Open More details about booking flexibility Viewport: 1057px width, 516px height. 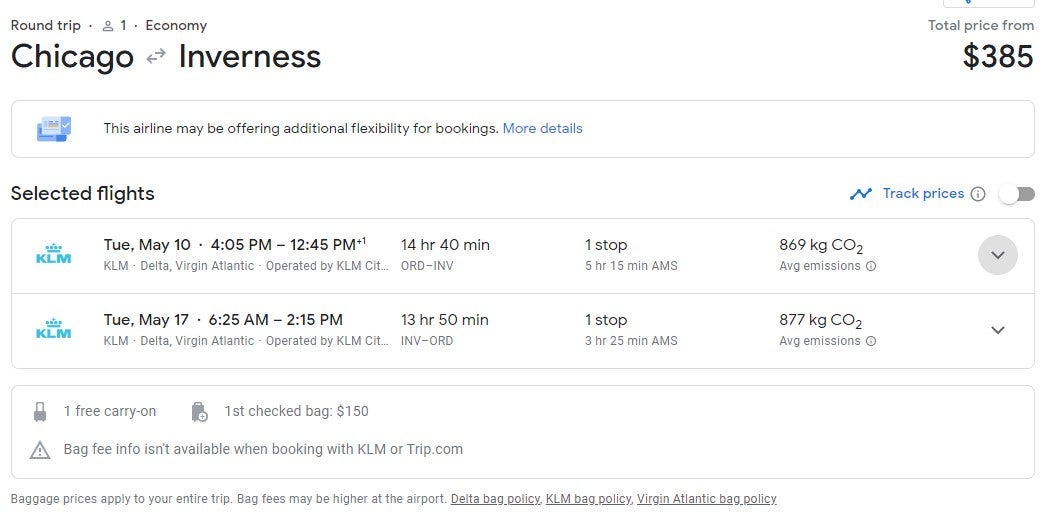542,128
